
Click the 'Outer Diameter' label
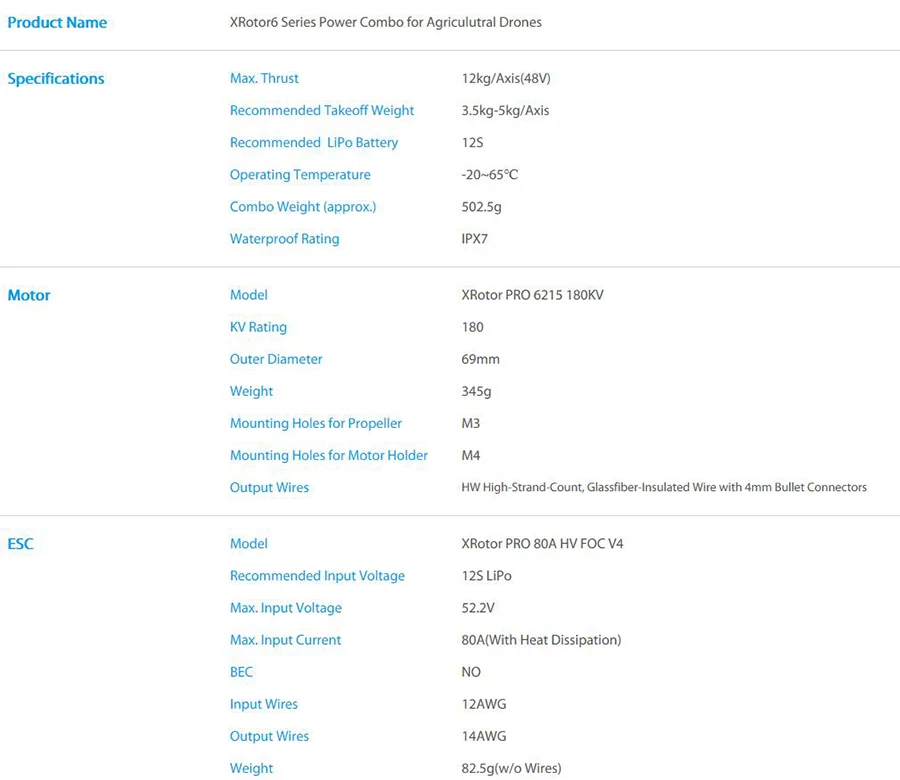(276, 359)
